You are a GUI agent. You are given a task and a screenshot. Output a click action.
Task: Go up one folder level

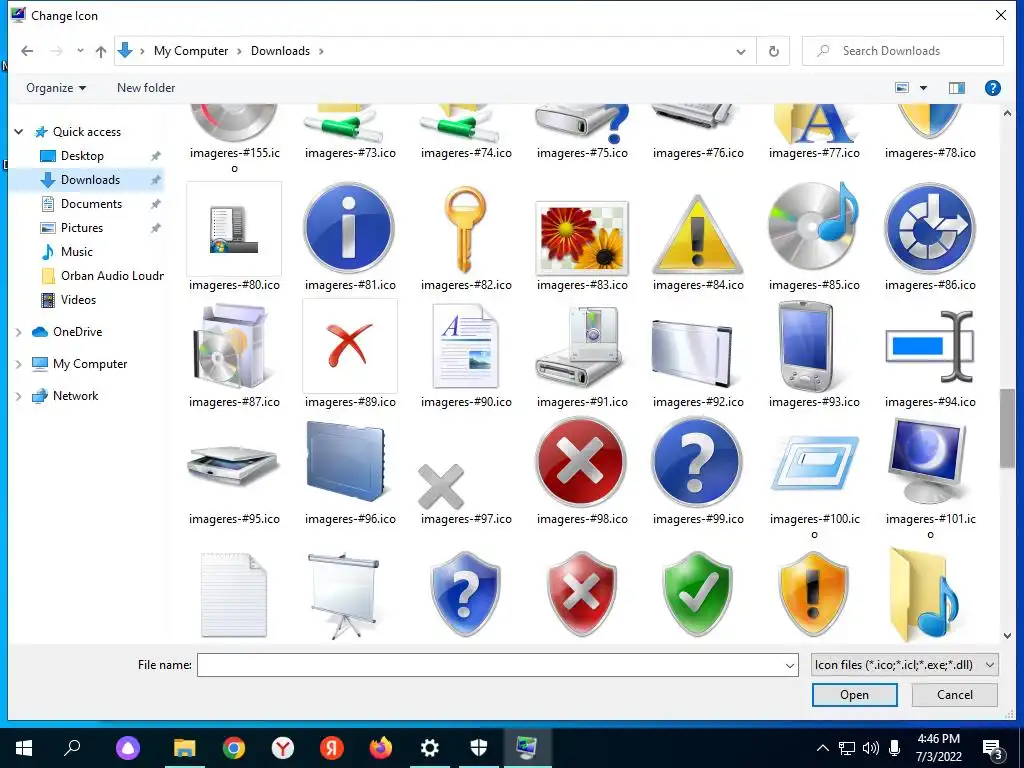(101, 51)
